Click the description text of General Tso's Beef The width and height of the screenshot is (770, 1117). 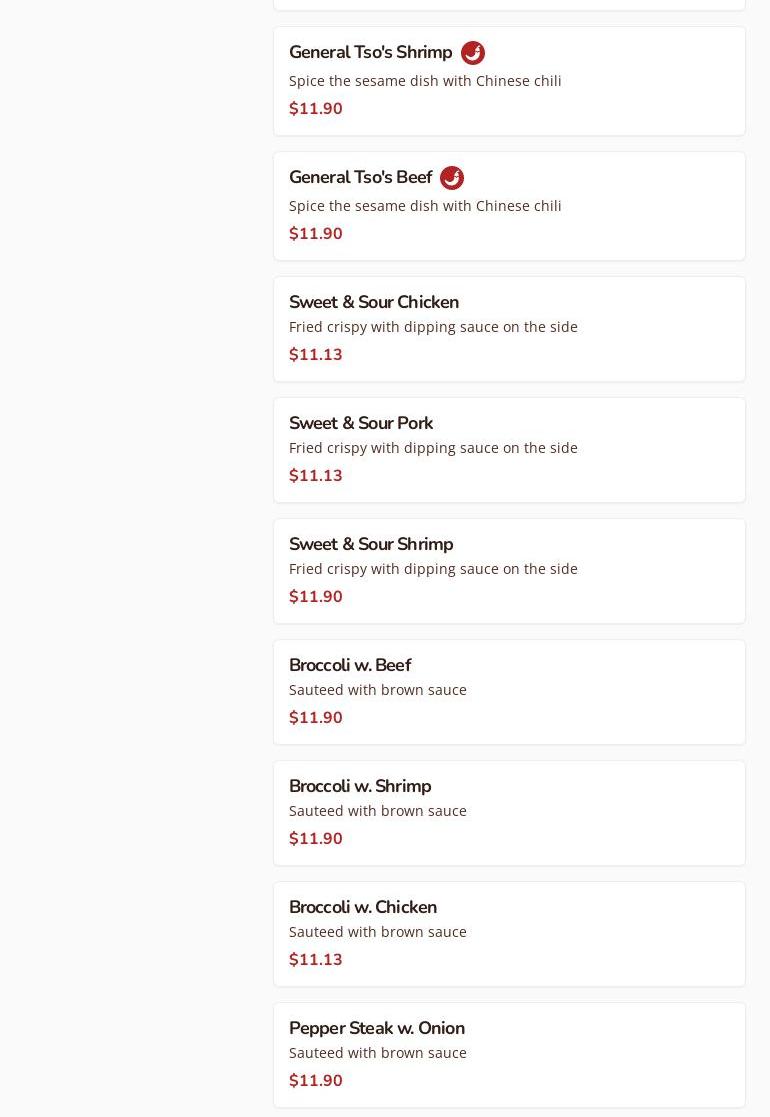click(425, 206)
